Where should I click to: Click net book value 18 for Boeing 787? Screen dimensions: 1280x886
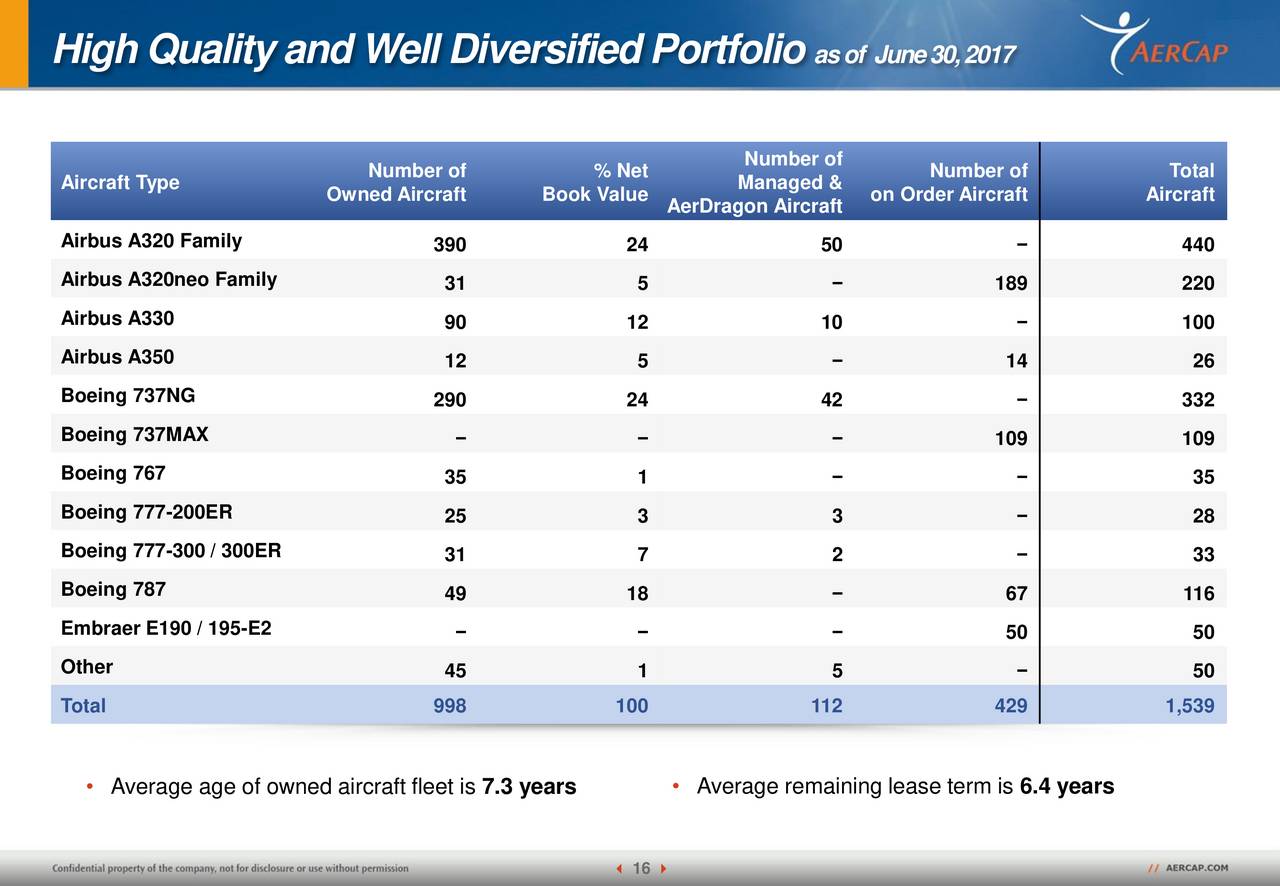pyautogui.click(x=637, y=594)
